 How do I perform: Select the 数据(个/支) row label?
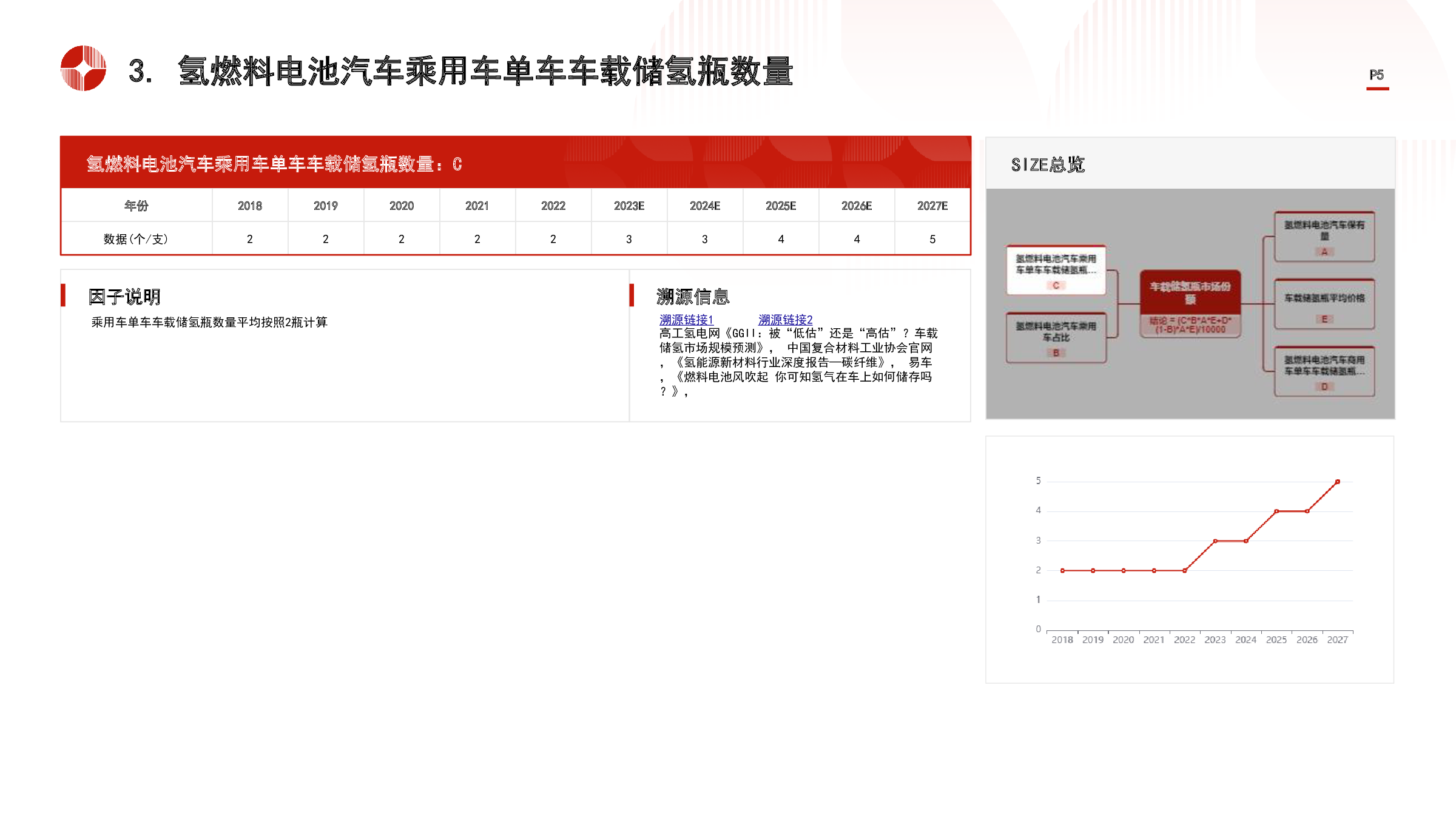(136, 239)
